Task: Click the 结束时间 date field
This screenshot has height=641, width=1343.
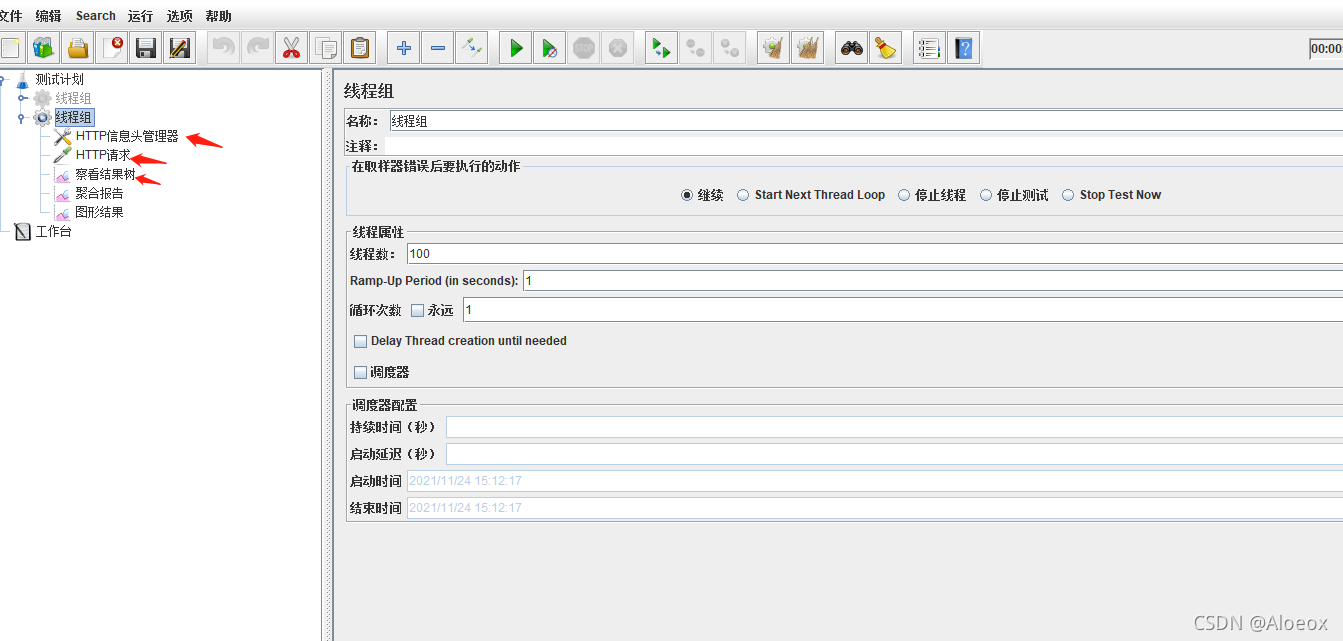Action: pos(875,508)
